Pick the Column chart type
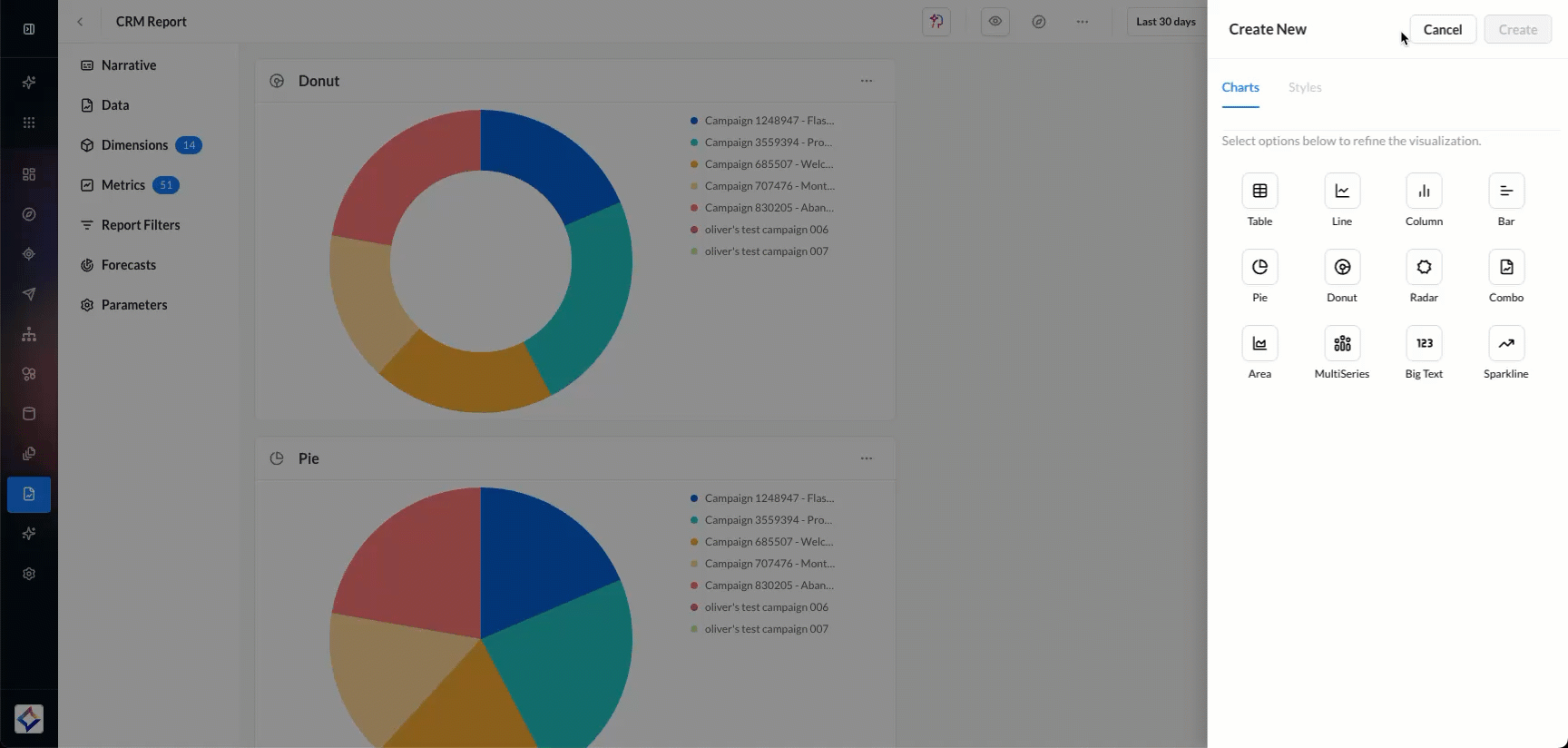The height and width of the screenshot is (748, 1568). coord(1424,192)
